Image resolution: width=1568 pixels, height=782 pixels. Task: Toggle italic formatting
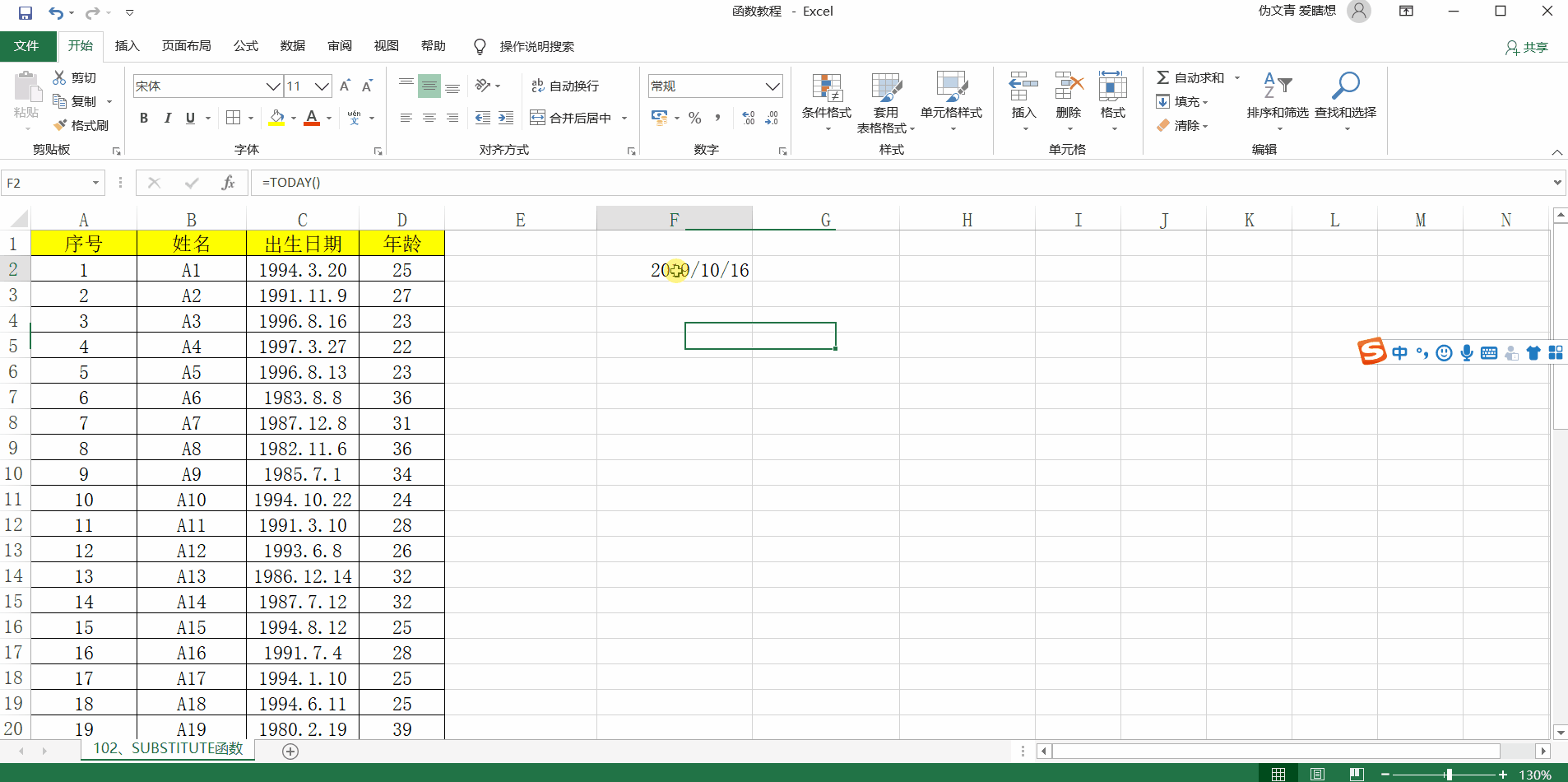pos(167,118)
